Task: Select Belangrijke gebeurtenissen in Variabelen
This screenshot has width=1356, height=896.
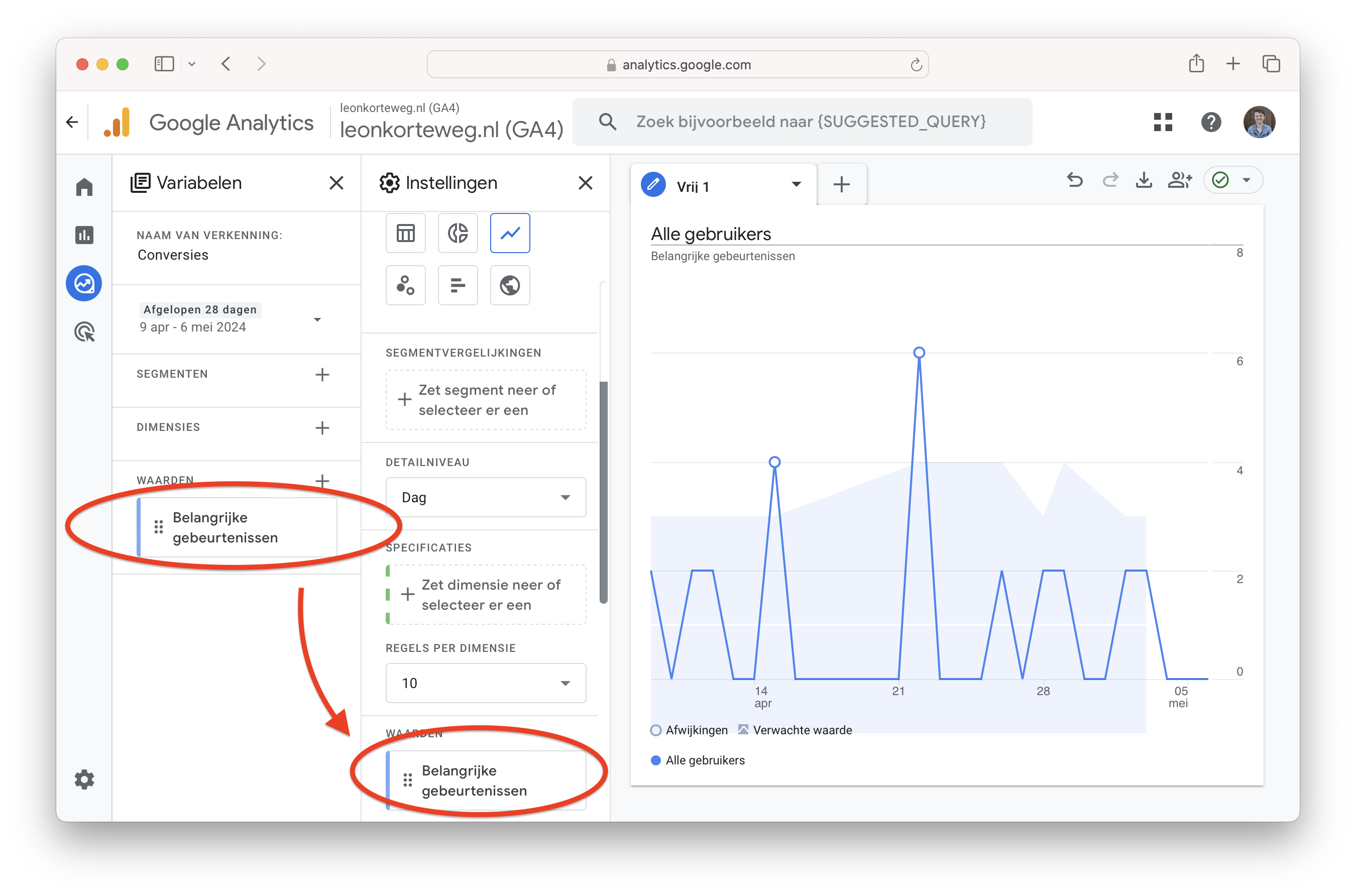Action: coord(237,527)
